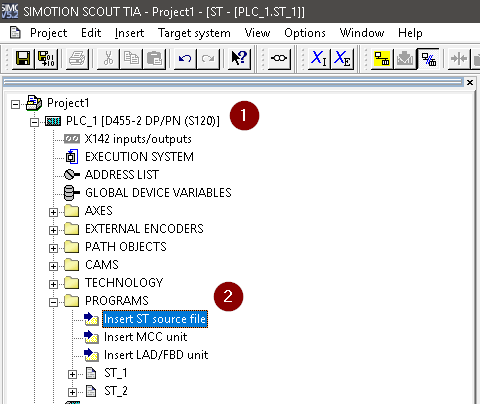Open the XE toolbar icon

342,59
